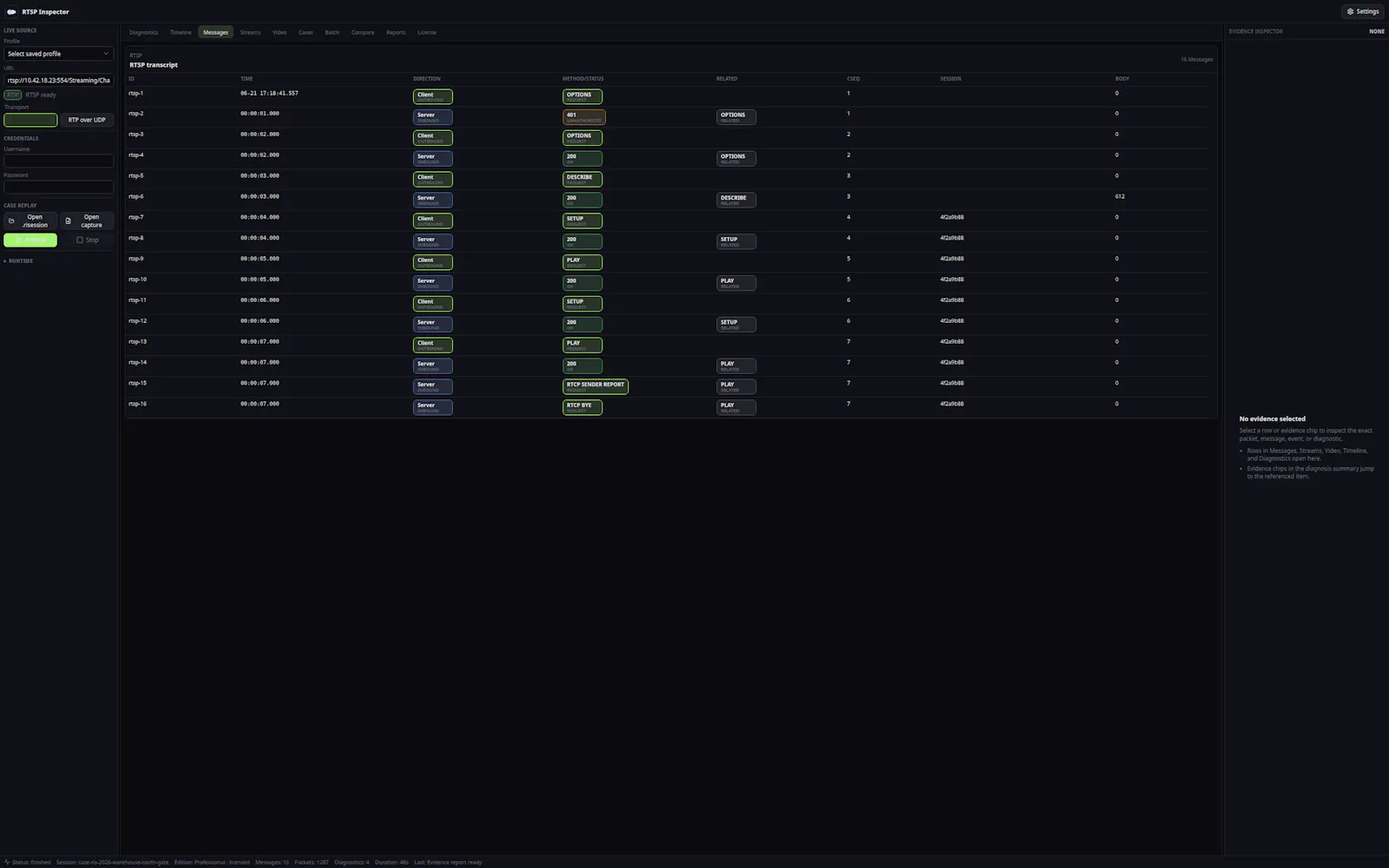
Task: Go to the Cases tab
Action: coord(306,32)
